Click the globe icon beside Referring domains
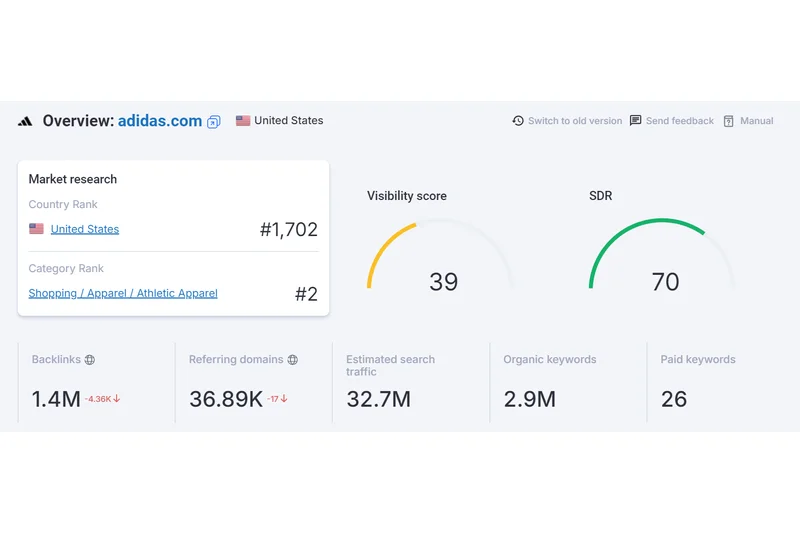Image resolution: width=800 pixels, height=533 pixels. pyautogui.click(x=293, y=360)
